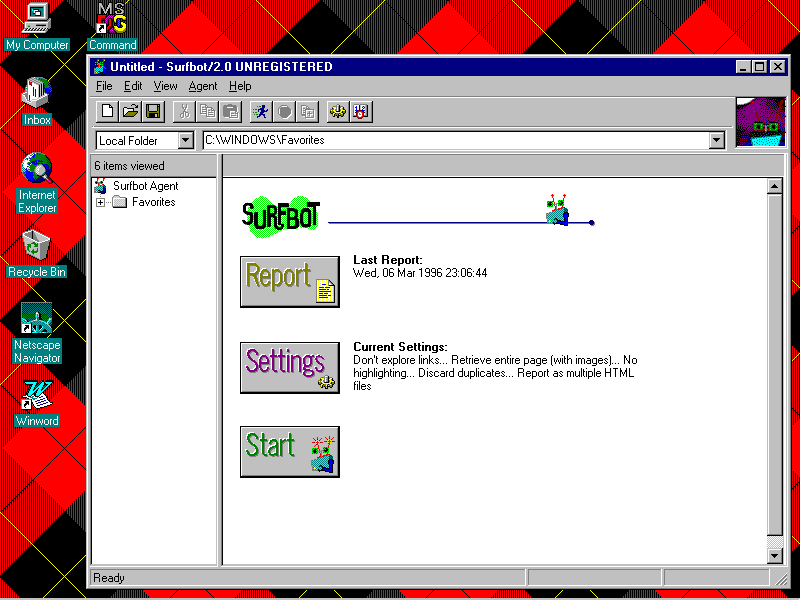Click the Save floppy disk icon
This screenshot has height=600, width=800.
pos(153,111)
